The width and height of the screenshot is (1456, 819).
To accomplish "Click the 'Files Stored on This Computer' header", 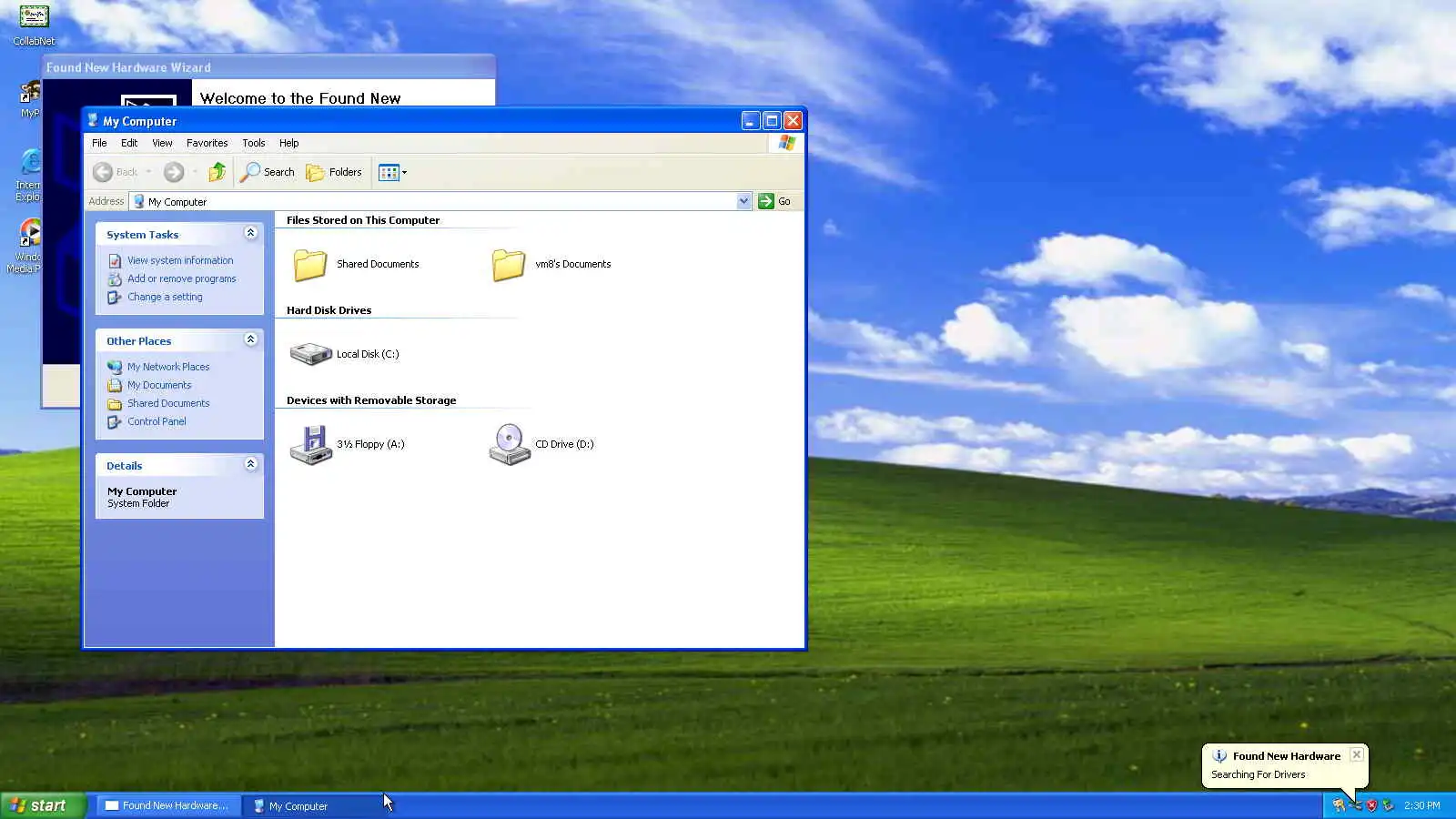I will point(363,220).
